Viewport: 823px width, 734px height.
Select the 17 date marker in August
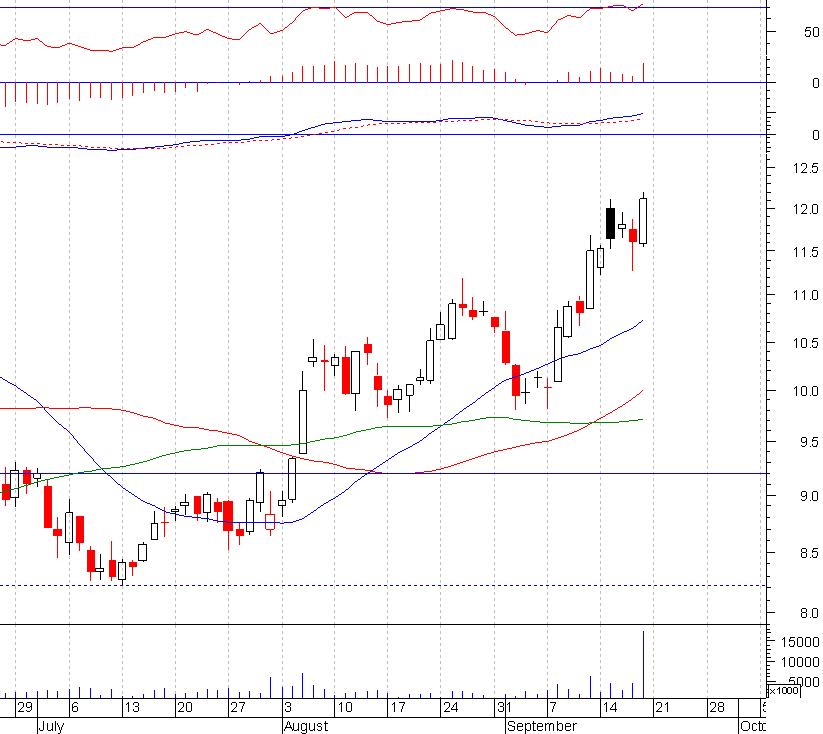pyautogui.click(x=398, y=707)
